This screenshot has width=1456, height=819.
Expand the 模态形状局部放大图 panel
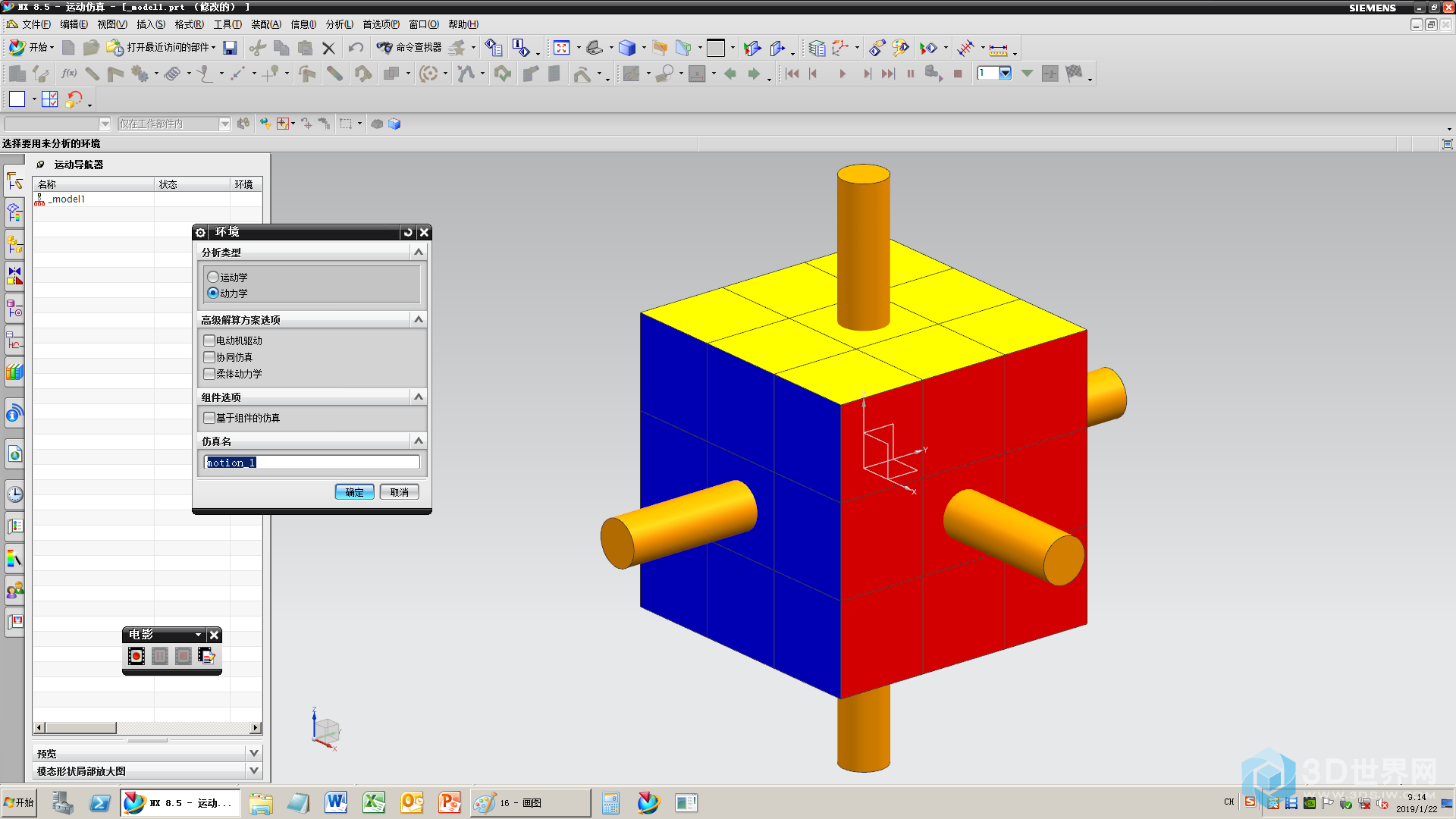(x=254, y=770)
